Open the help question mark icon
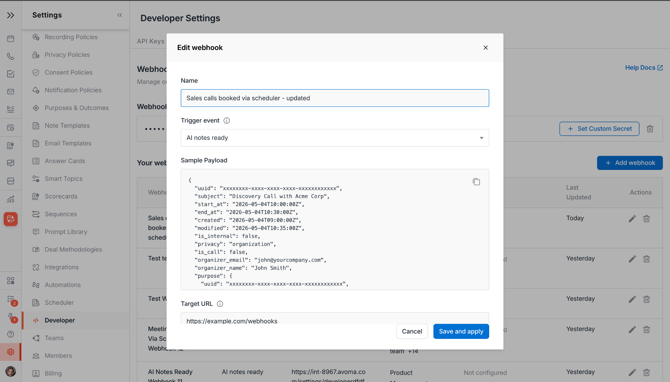 pos(11,334)
